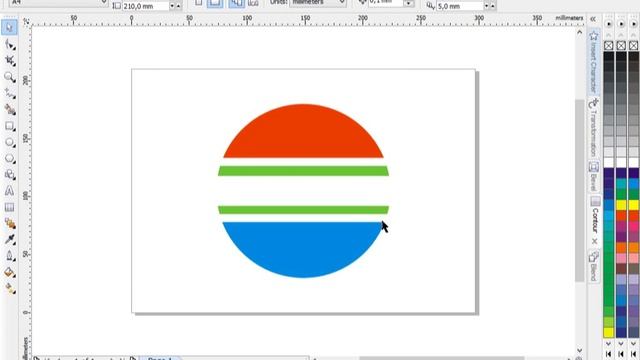Click the ruler origin corner icon
Image resolution: width=640 pixels, height=360 pixels.
point(27,22)
